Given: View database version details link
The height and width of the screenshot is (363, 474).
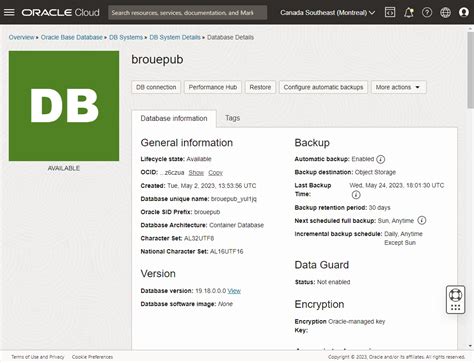Looking at the screenshot, I should (x=234, y=291).
